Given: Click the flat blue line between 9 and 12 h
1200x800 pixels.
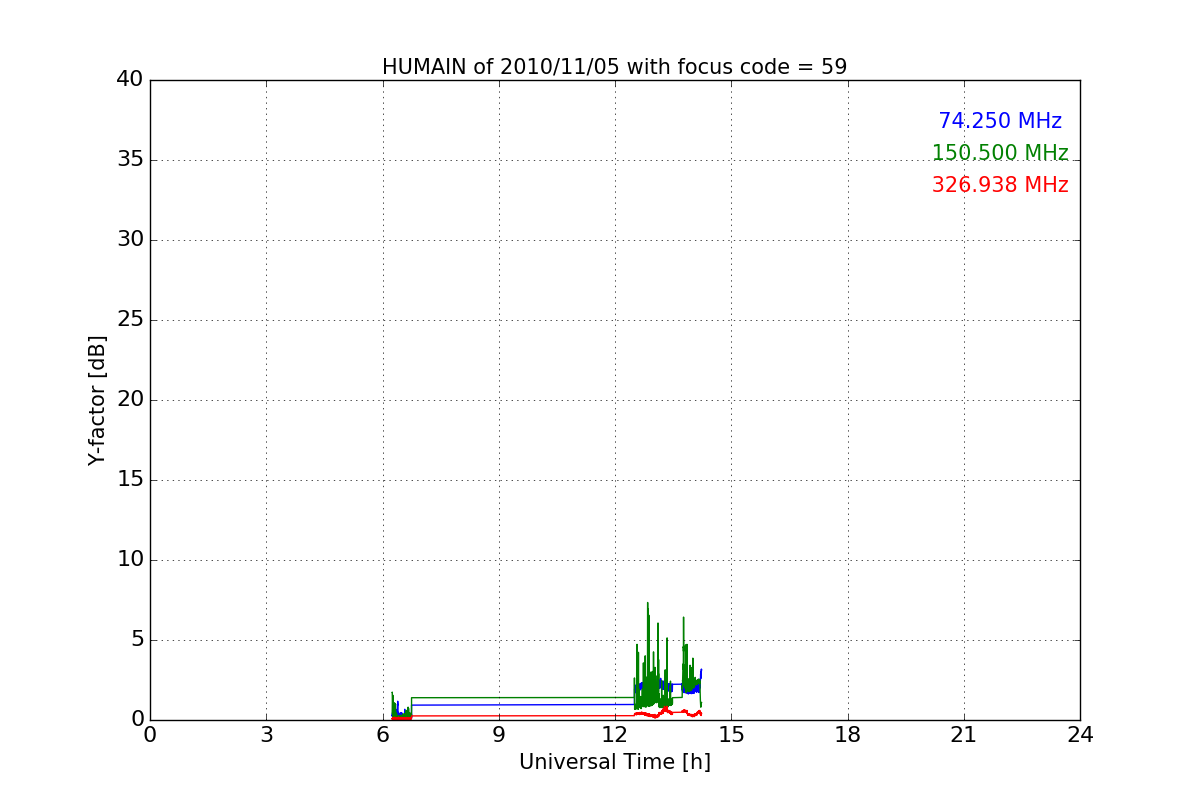Looking at the screenshot, I should click(x=557, y=704).
